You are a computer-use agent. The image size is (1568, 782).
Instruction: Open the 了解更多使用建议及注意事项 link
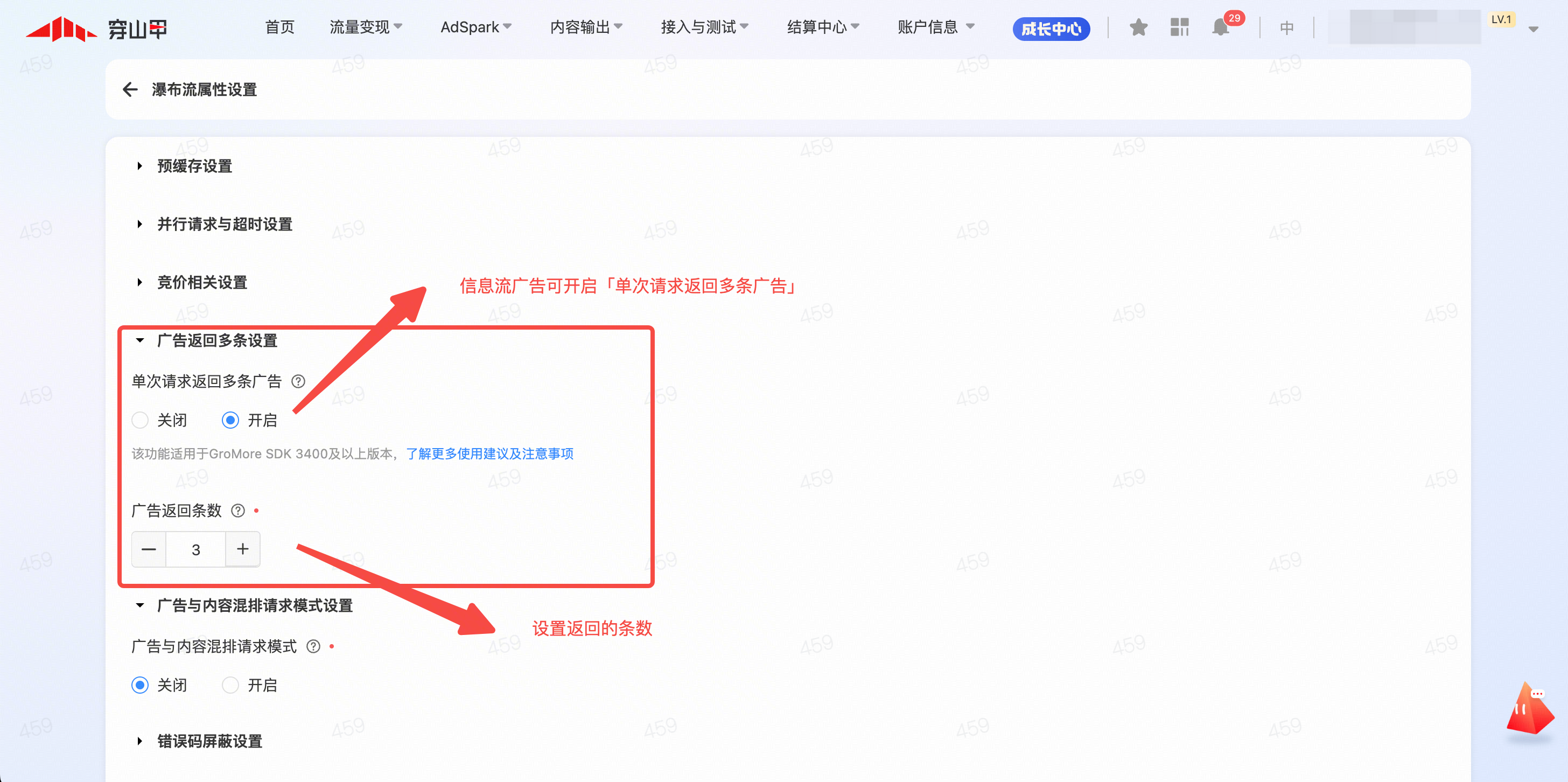(489, 453)
